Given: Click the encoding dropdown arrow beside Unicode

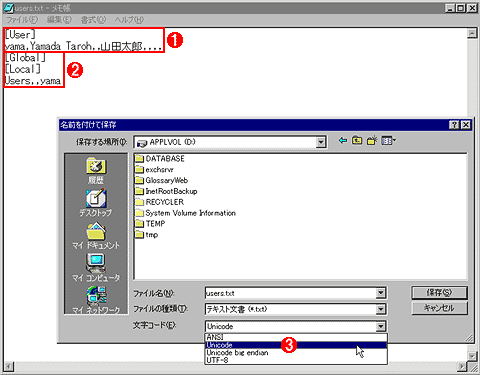Looking at the screenshot, I should (x=381, y=326).
